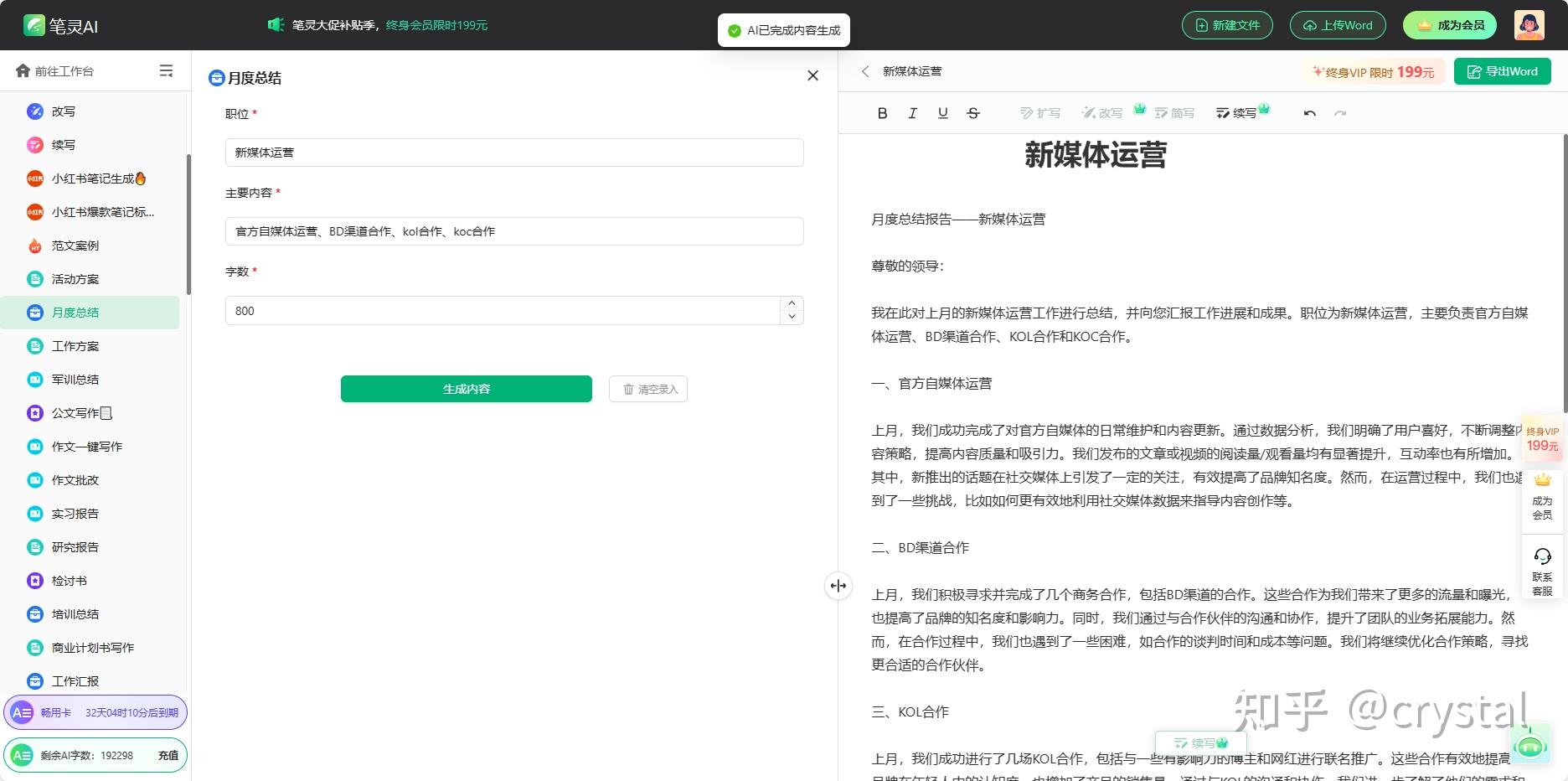
Task: Decrease 字数 with the down arrow
Action: point(792,317)
